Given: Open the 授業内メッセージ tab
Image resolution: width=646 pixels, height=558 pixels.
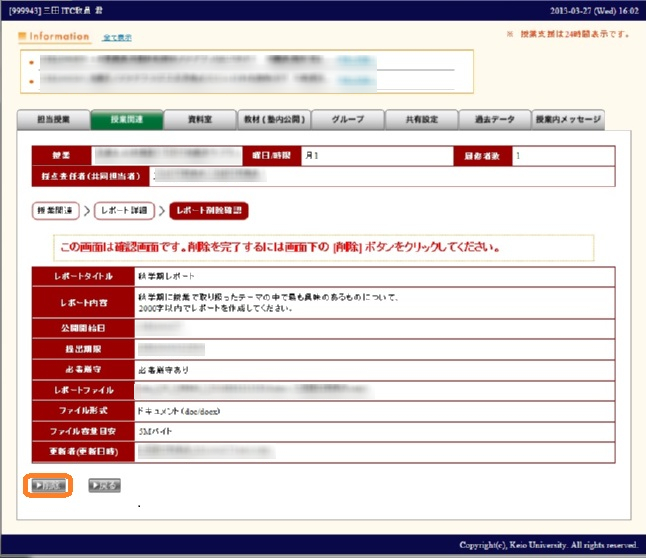Looking at the screenshot, I should [568, 119].
